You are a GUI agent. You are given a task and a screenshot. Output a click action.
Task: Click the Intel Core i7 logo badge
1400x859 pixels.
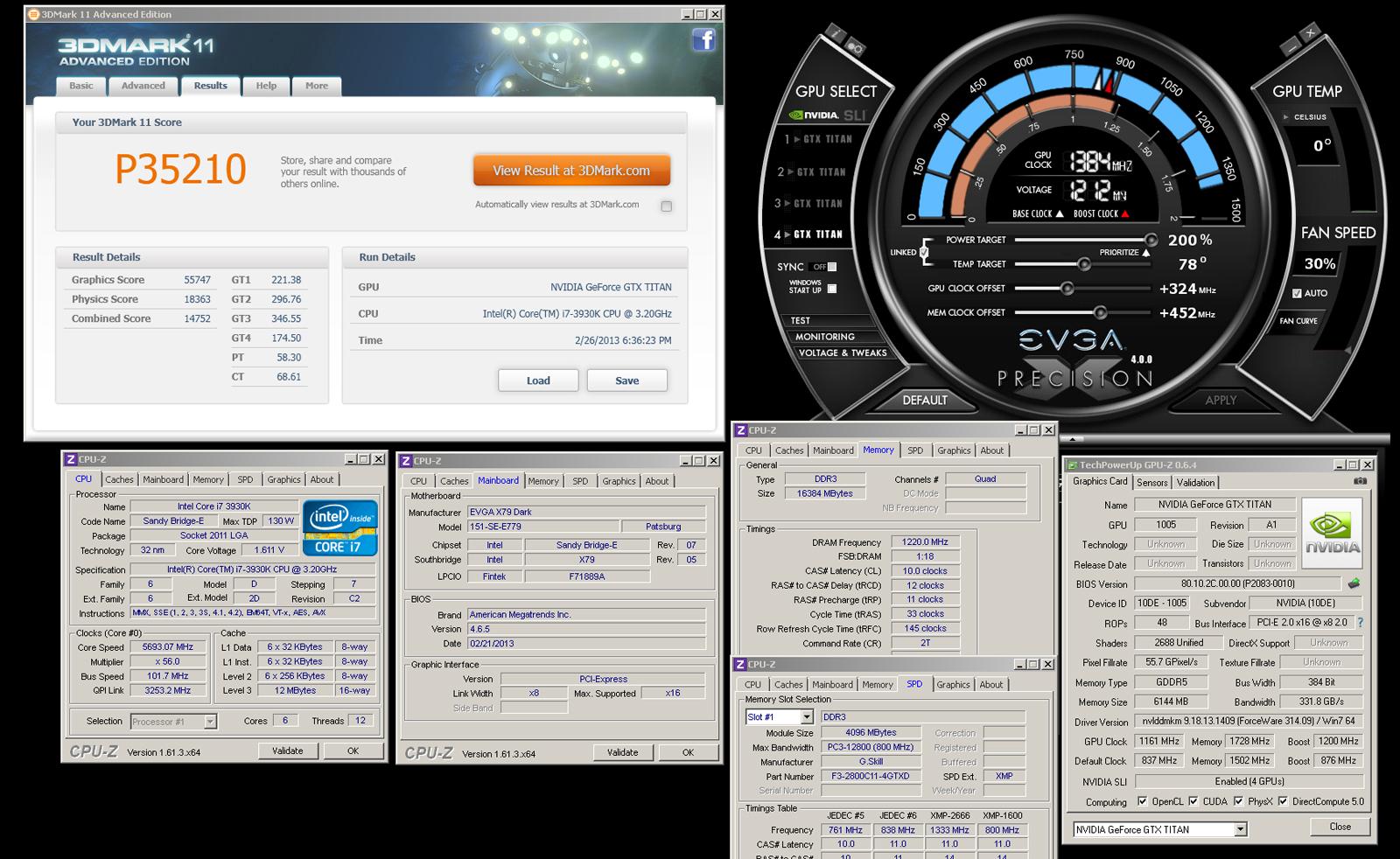[340, 528]
